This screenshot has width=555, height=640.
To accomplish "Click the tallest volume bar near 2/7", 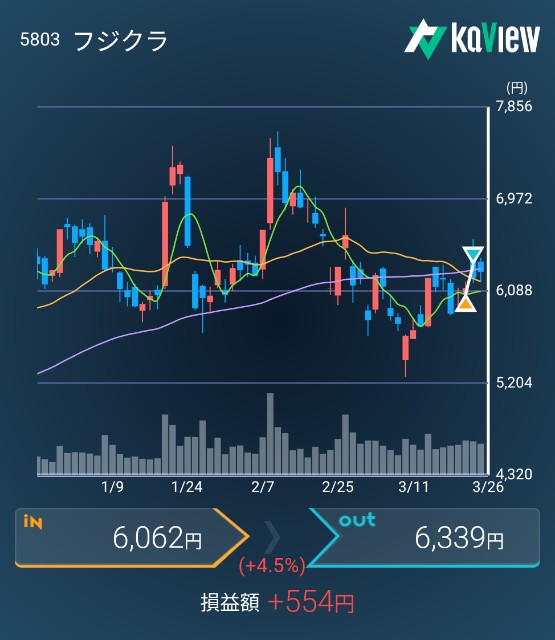I will click(x=270, y=434).
